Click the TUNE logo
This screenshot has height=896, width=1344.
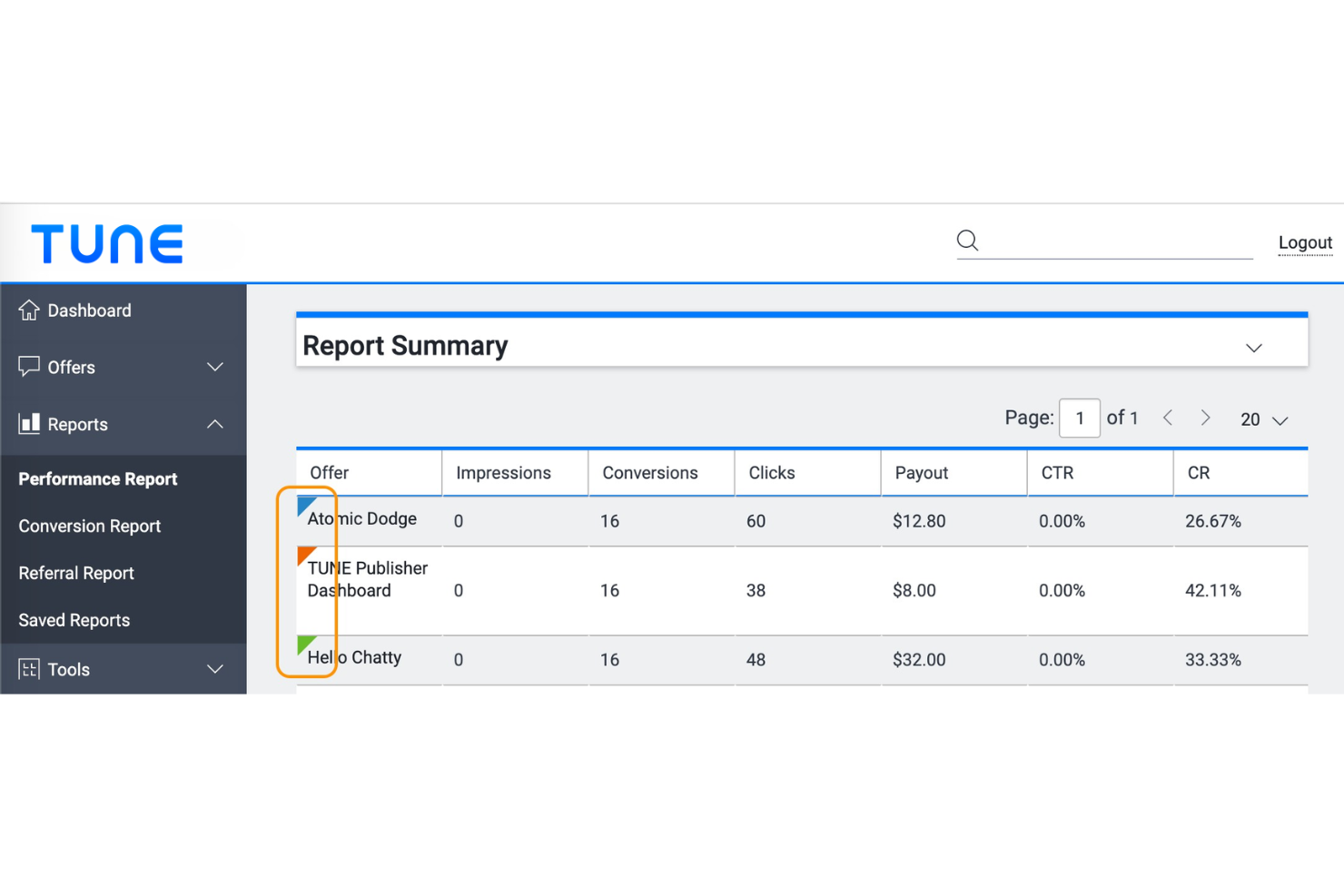pyautogui.click(x=106, y=242)
